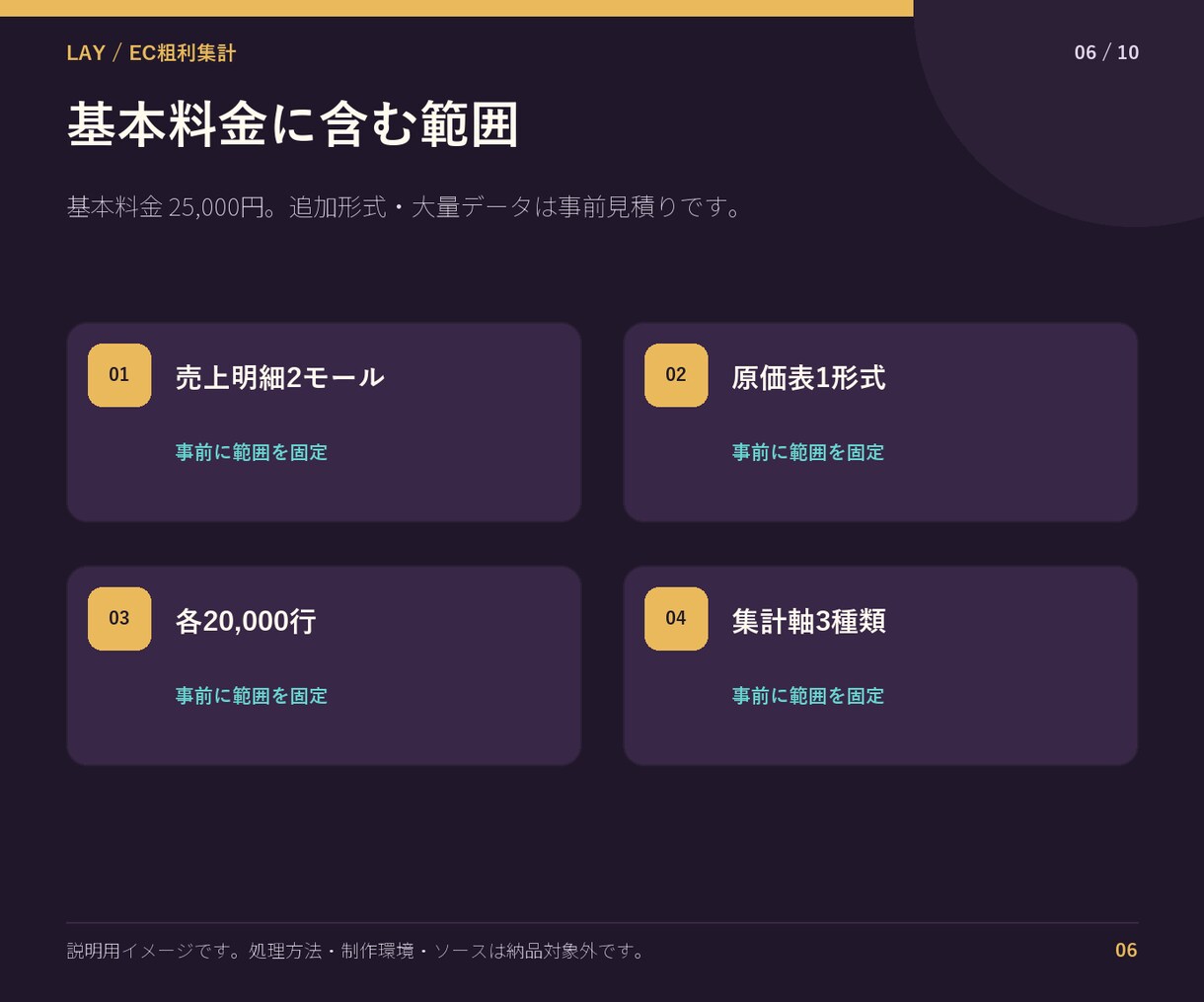Screen dimensions: 1204x1002
Task: Click the 01 number badge
Action: point(119,375)
